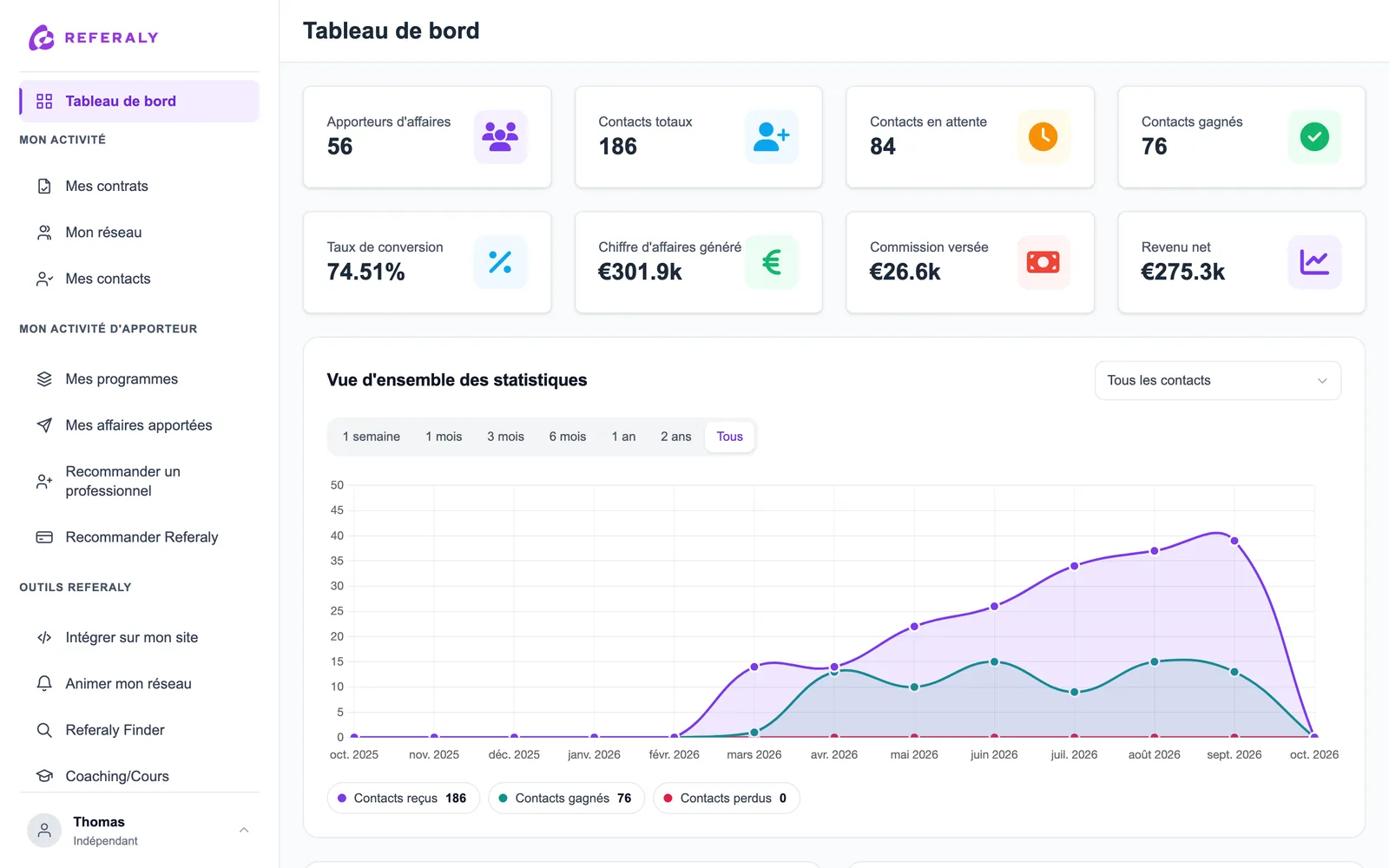This screenshot has width=1389, height=868.
Task: Click the sept. 2026 purple data point
Action: pos(1234,541)
